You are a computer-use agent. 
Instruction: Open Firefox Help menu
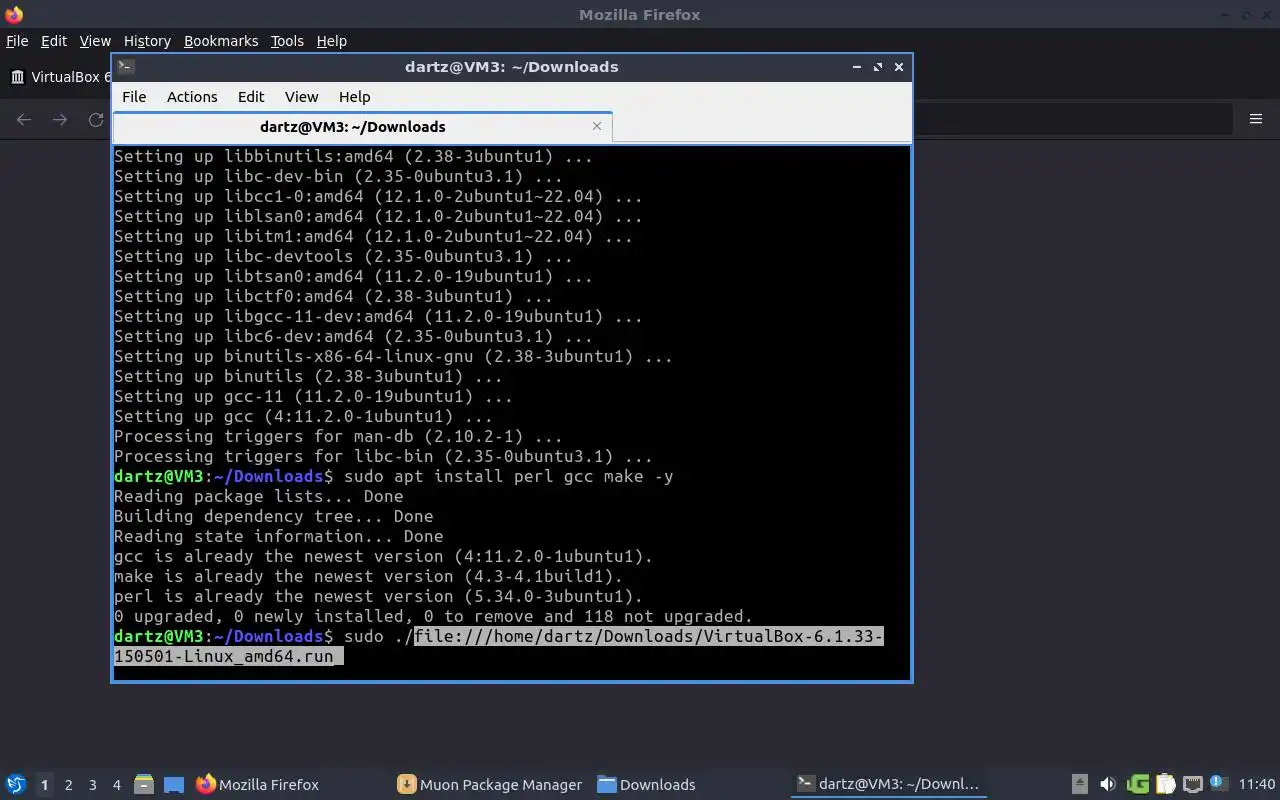[331, 41]
